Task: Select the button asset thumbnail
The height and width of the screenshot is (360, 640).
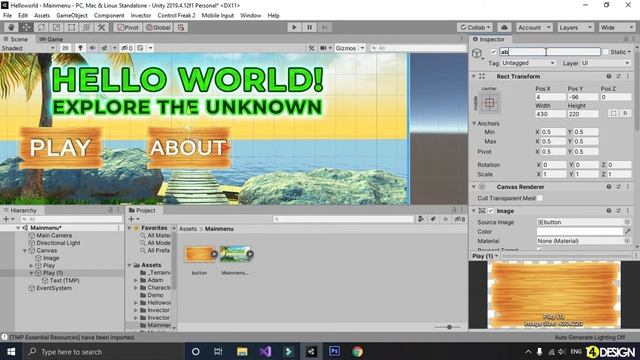Action: 200,254
